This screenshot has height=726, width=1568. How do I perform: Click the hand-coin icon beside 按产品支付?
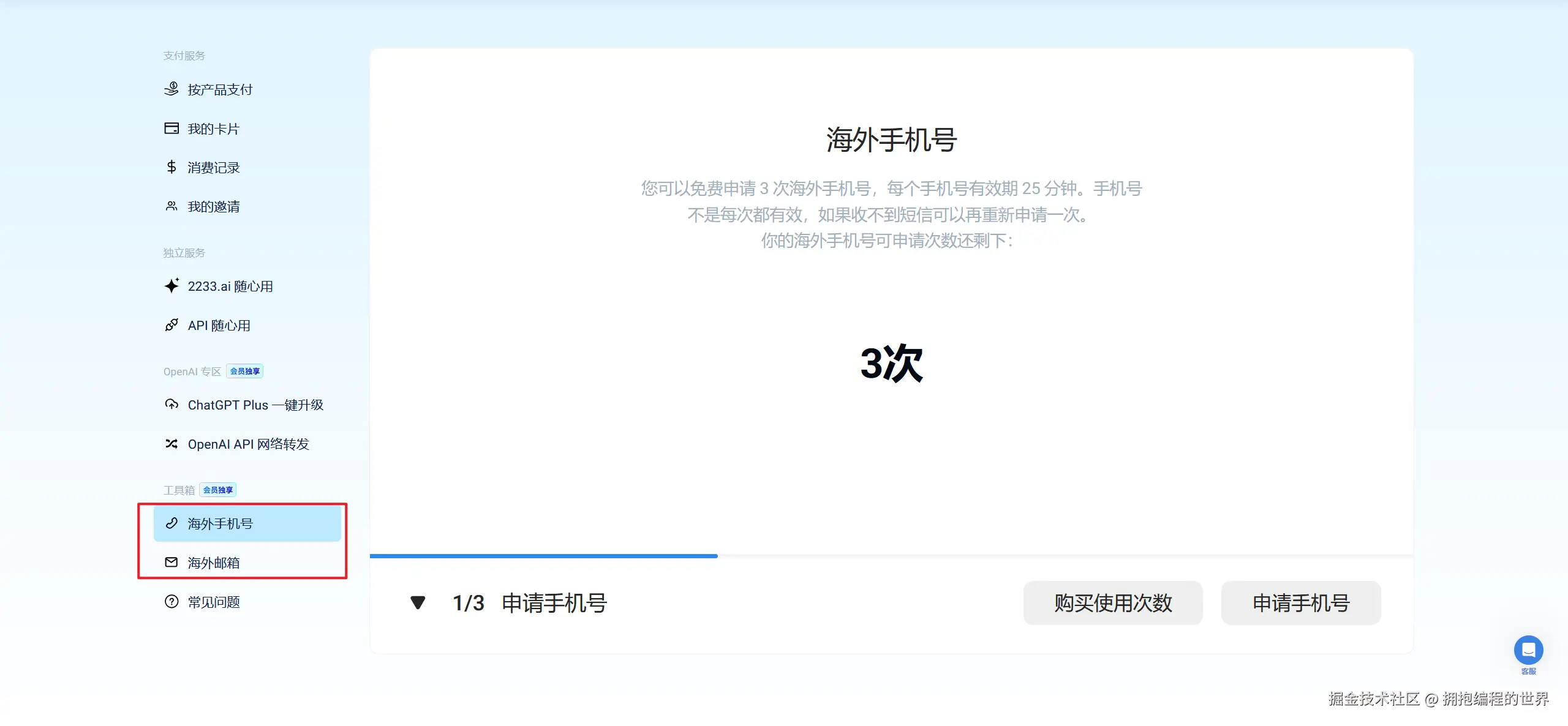pos(171,89)
